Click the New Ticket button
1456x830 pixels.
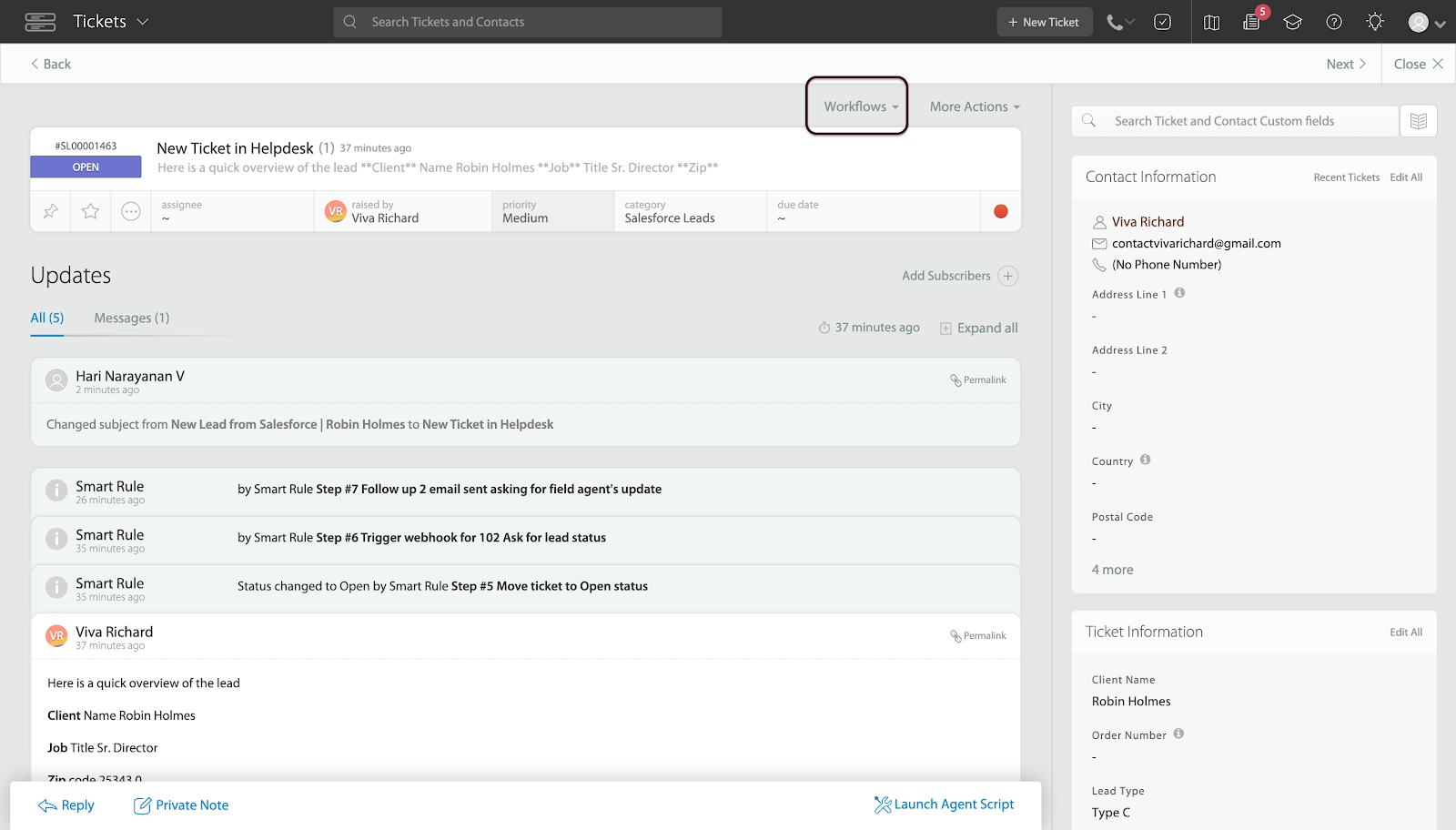(1044, 22)
